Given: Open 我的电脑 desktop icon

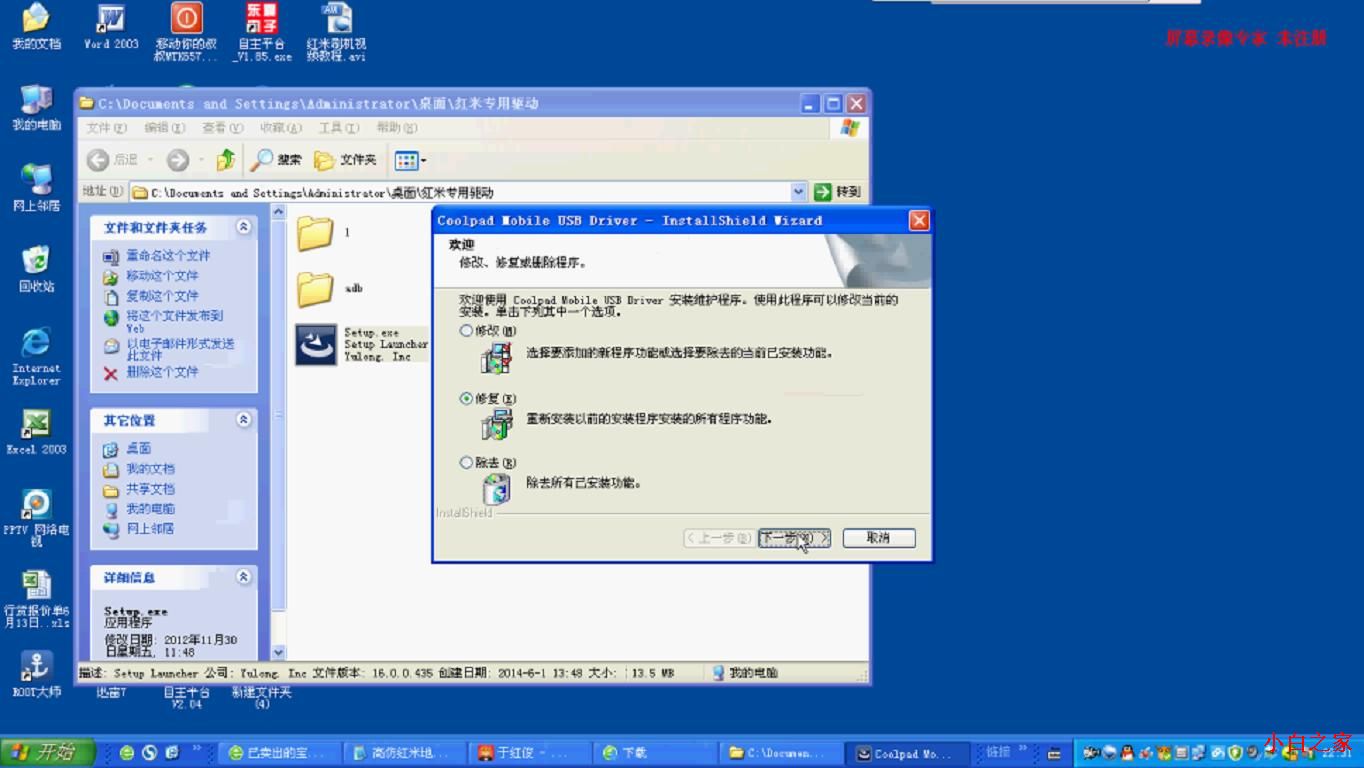Looking at the screenshot, I should click(x=36, y=106).
